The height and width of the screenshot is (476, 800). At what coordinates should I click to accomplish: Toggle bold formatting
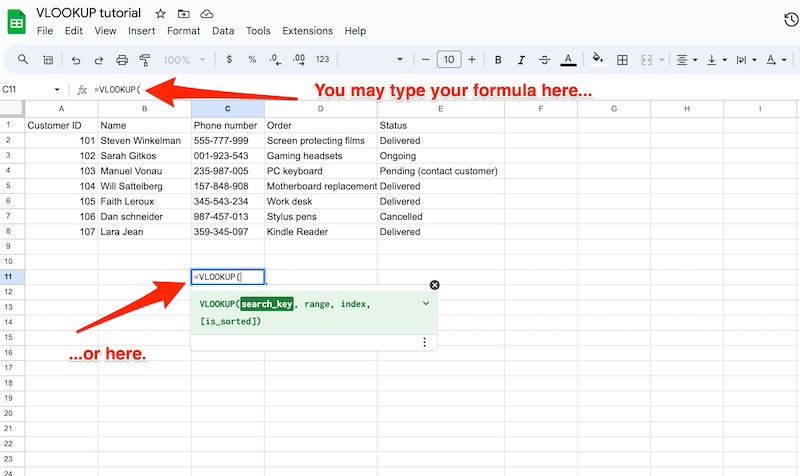pos(498,60)
